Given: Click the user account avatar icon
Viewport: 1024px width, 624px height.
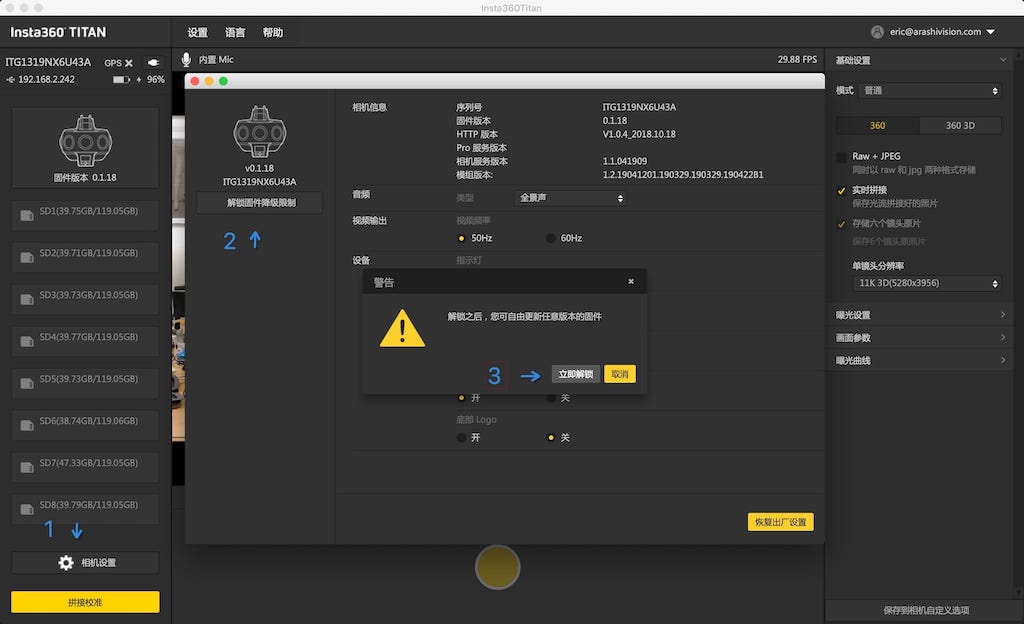Looking at the screenshot, I should [x=877, y=32].
